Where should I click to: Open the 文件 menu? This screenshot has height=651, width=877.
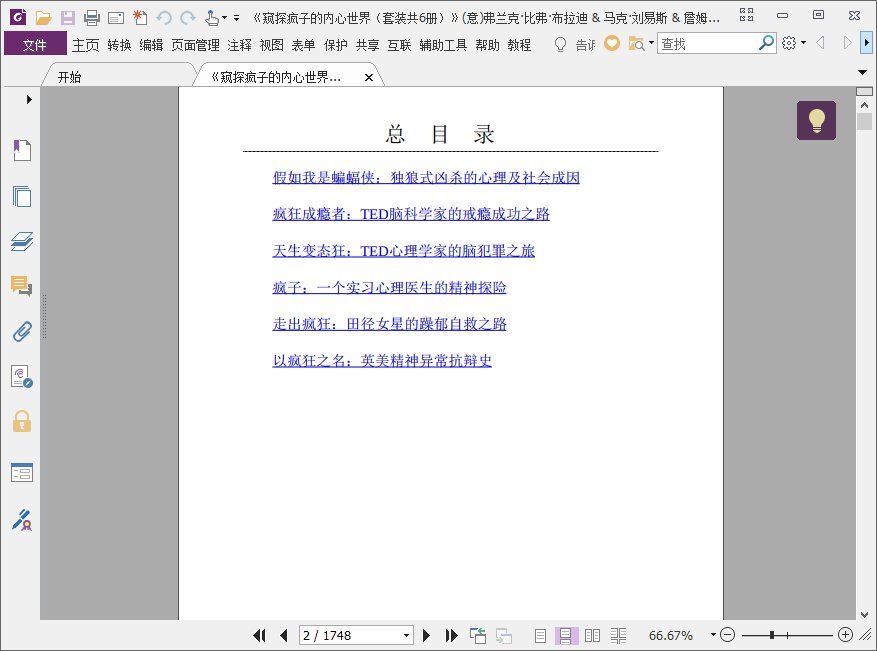[35, 44]
